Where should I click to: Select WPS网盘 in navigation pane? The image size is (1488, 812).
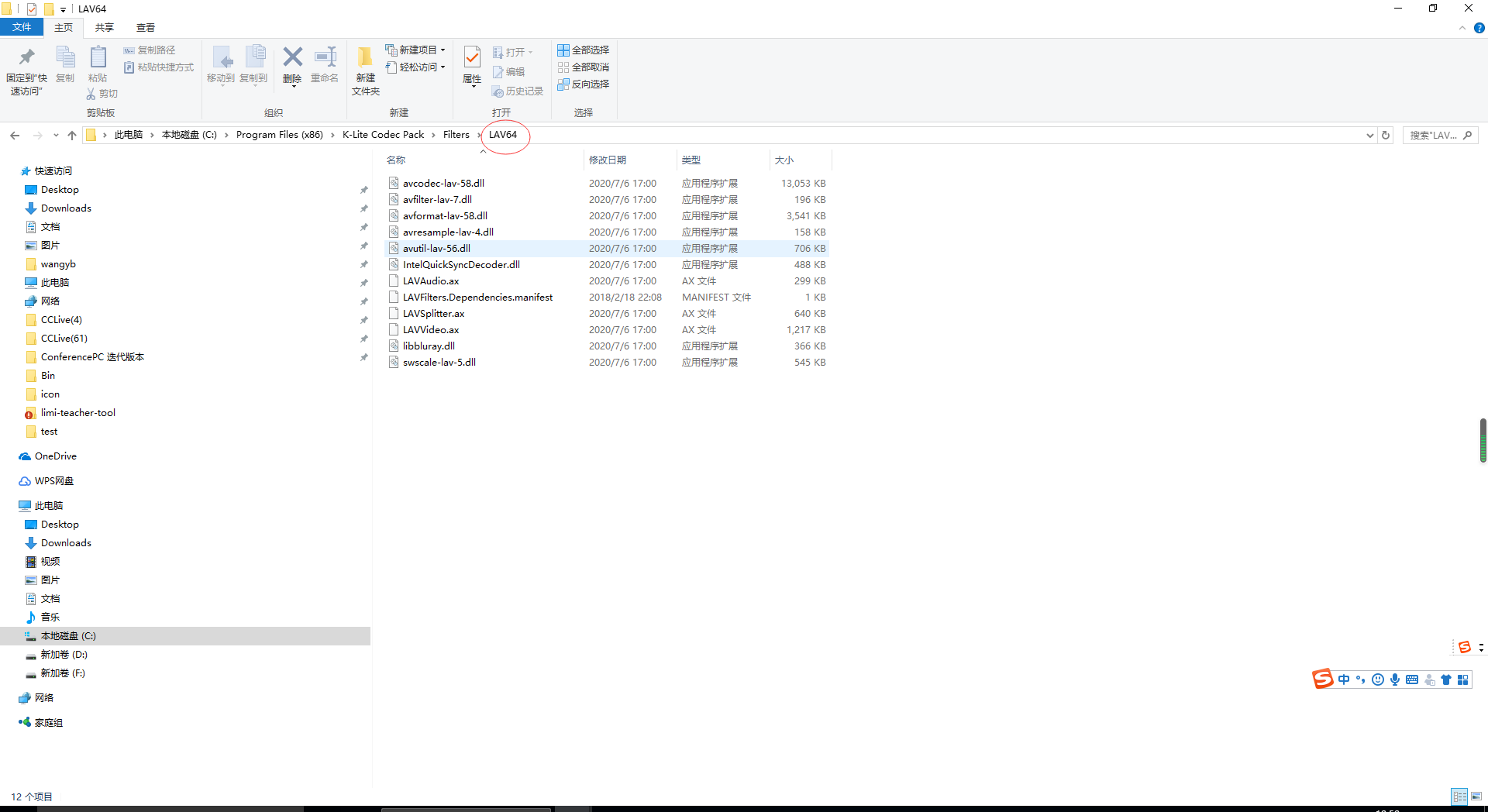tap(53, 481)
